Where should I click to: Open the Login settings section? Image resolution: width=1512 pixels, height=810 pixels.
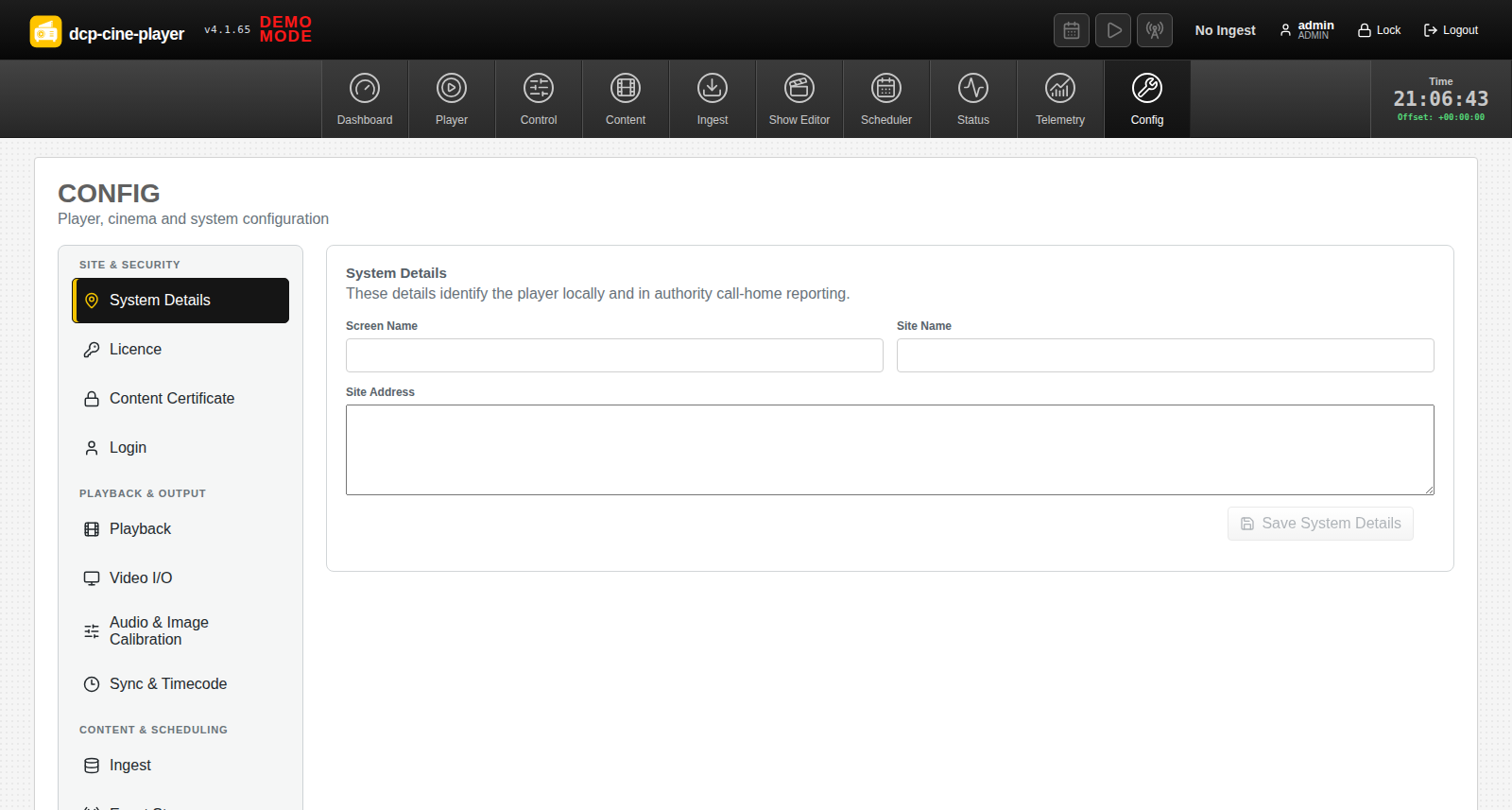point(180,448)
